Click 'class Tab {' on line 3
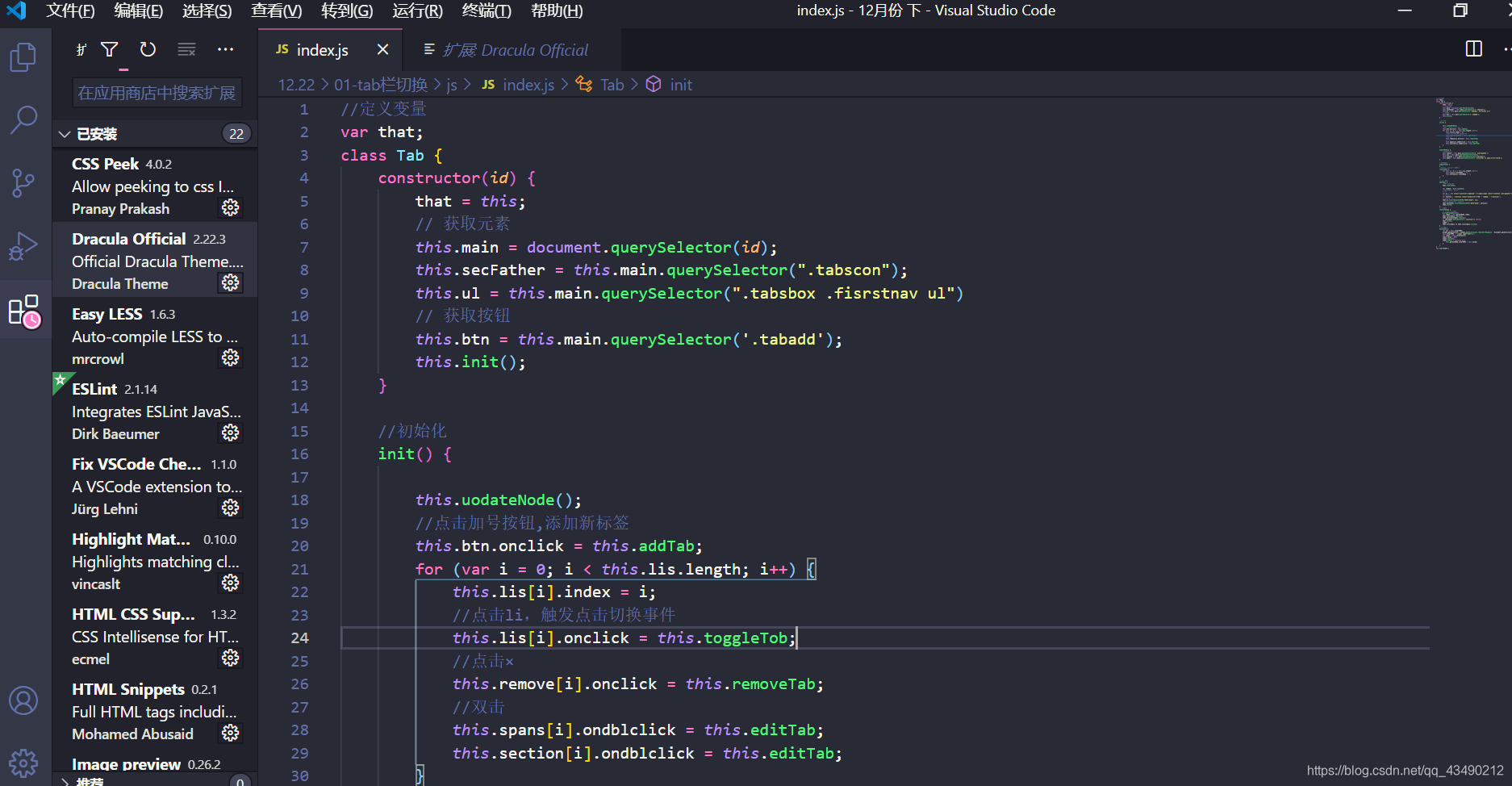 391,155
